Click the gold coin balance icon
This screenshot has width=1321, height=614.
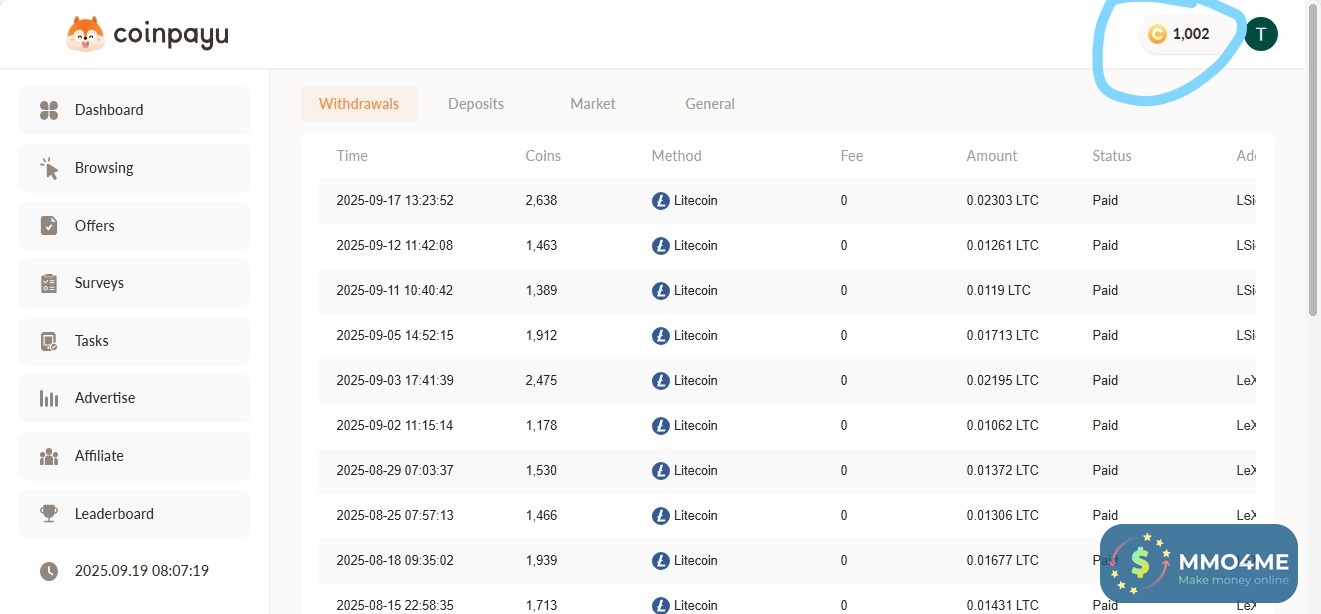tap(1157, 34)
